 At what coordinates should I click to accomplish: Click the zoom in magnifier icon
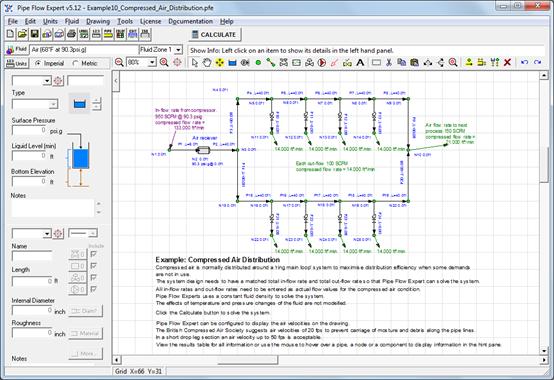[164, 63]
